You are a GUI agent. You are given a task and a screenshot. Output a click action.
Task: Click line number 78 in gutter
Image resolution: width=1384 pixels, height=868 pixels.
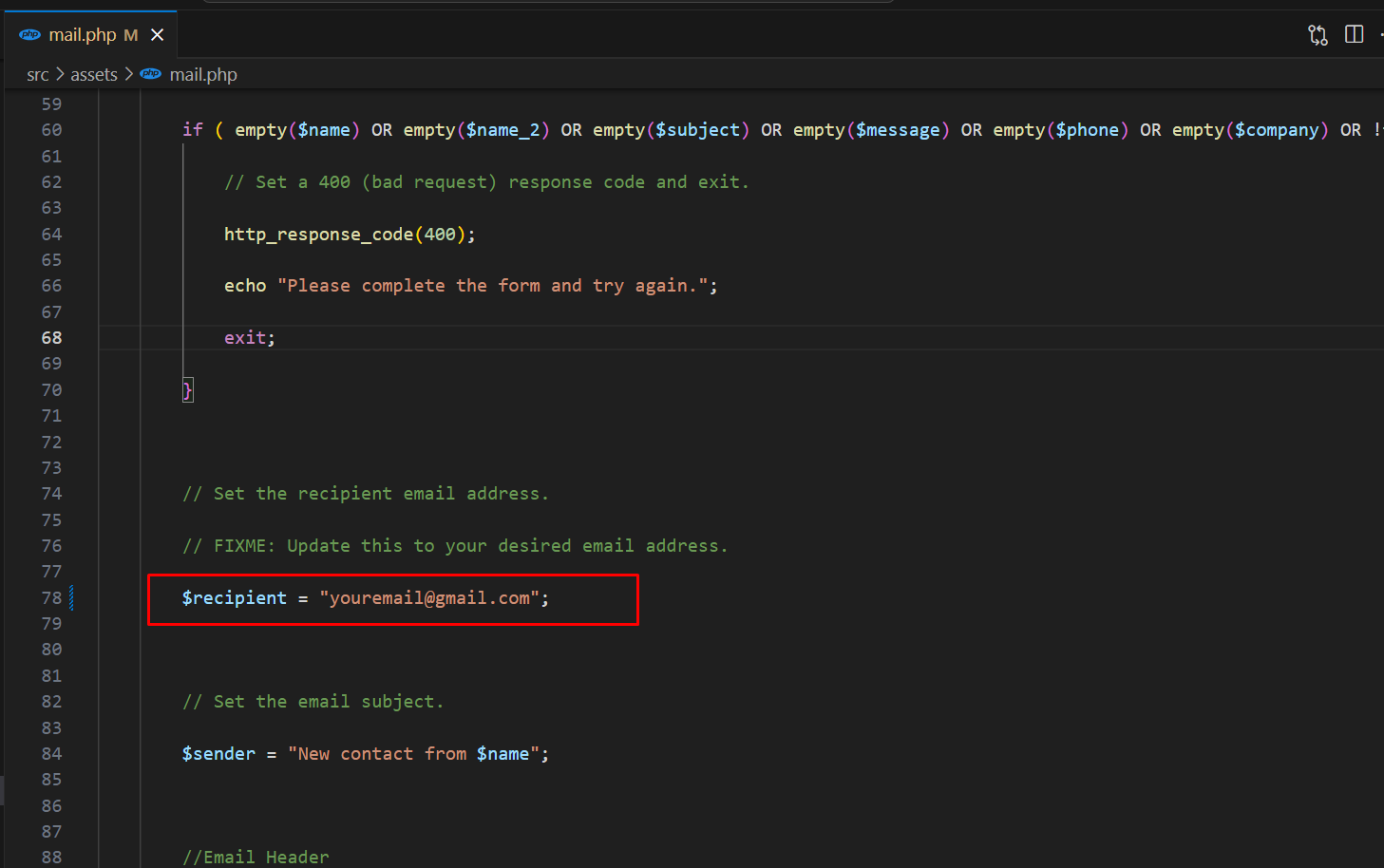51,598
